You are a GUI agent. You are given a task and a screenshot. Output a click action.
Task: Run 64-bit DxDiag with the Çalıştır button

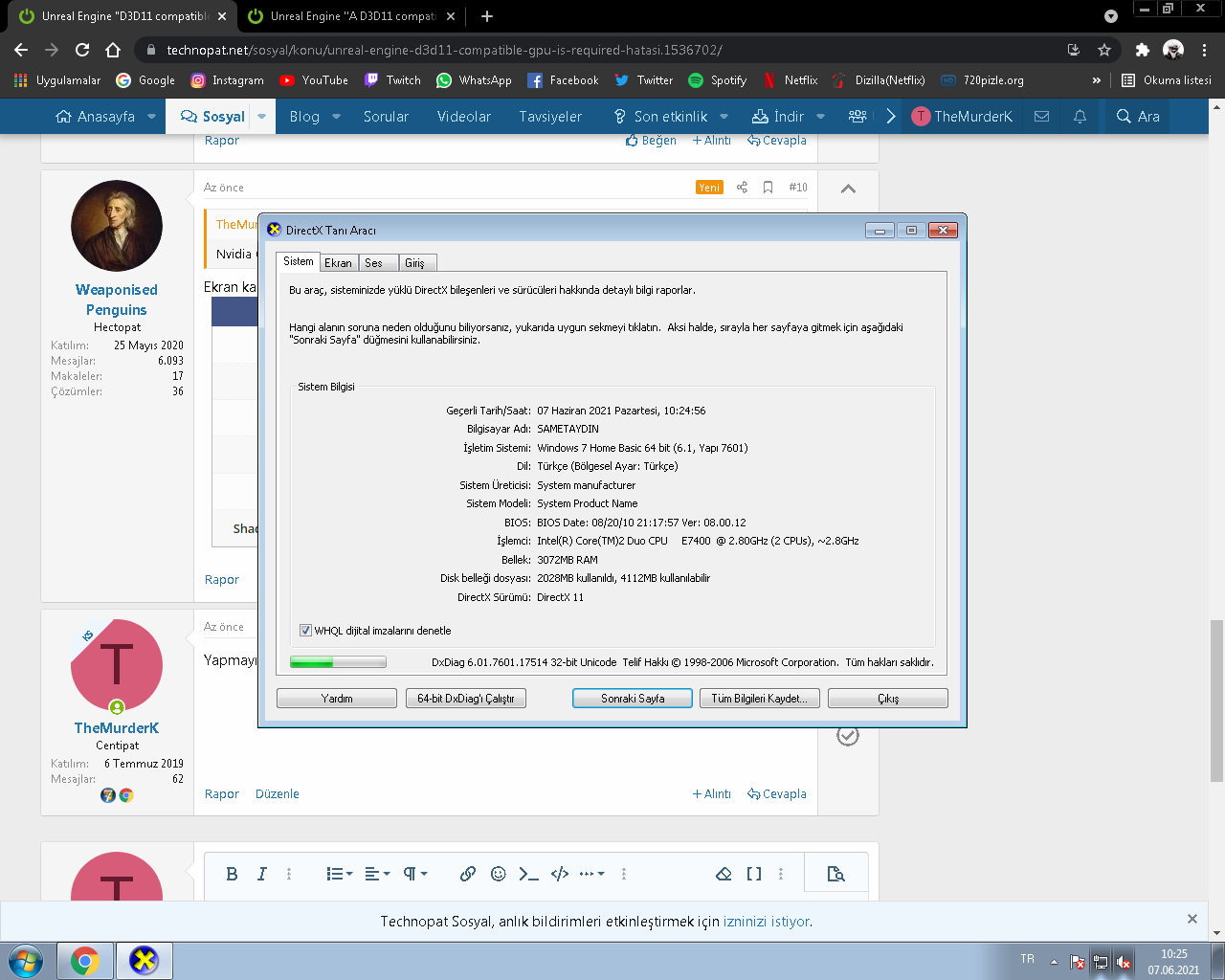pos(466,699)
